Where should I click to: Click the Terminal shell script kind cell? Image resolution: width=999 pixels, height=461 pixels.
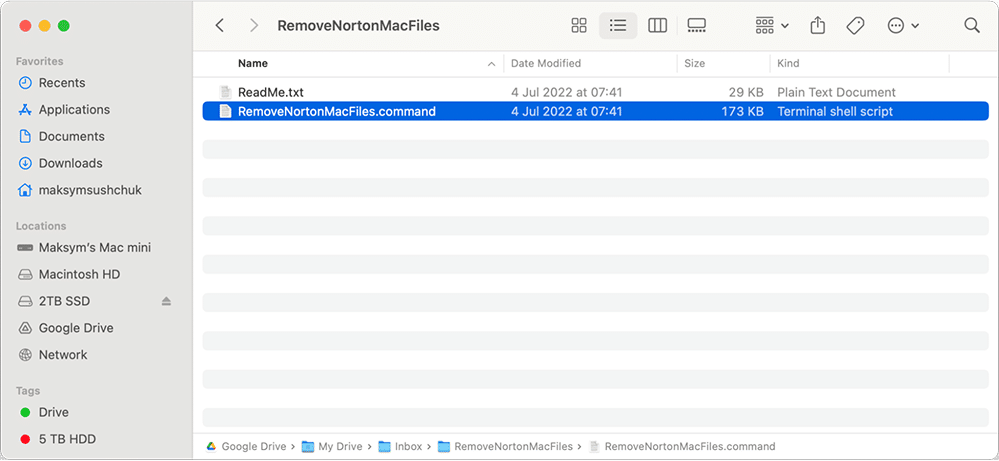click(x=835, y=111)
